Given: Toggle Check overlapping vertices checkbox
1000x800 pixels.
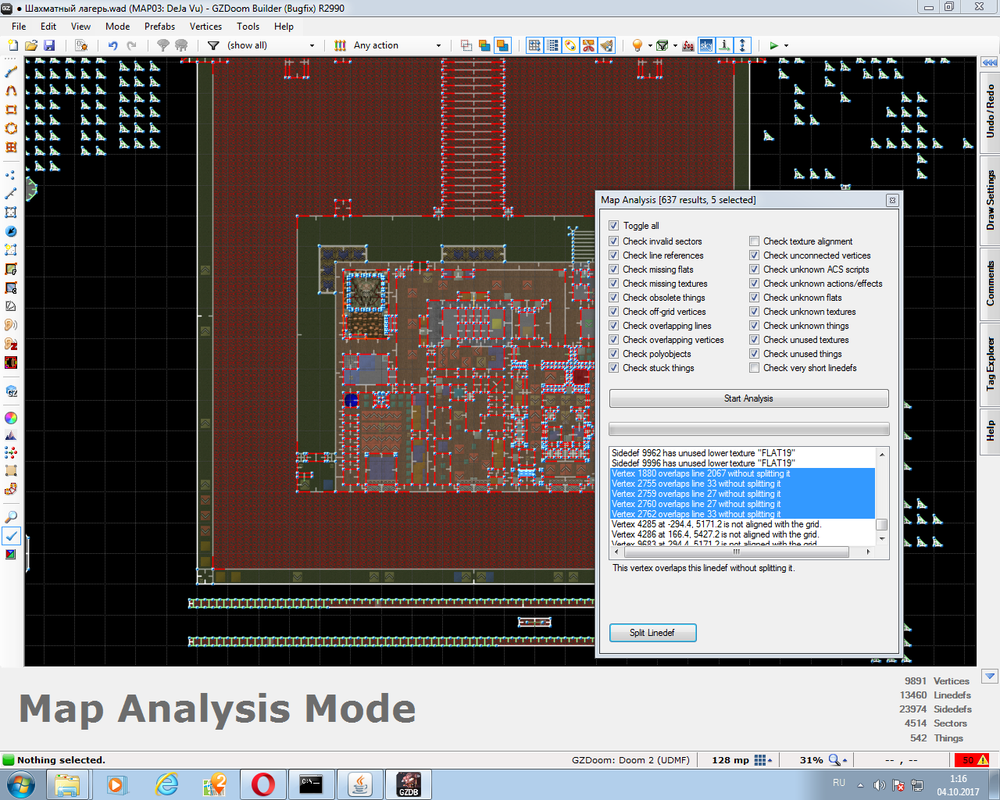Looking at the screenshot, I should [614, 339].
